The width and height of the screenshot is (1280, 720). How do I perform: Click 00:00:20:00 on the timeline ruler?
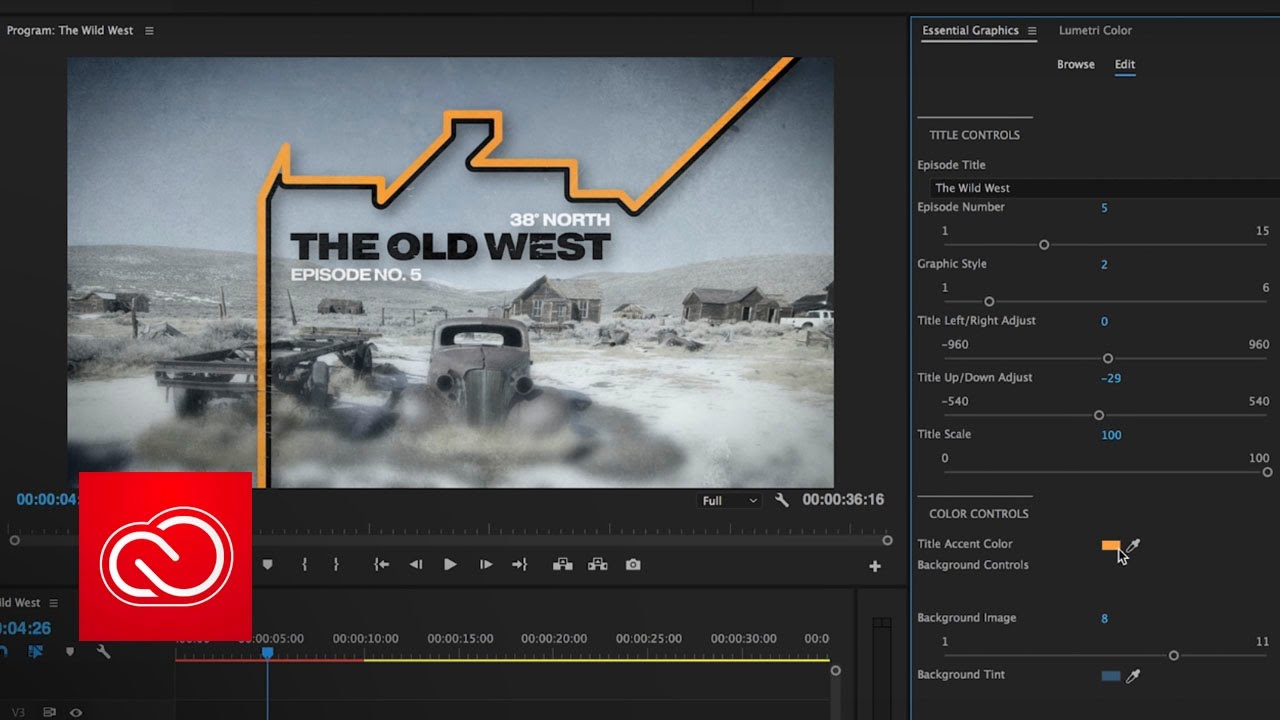pos(554,638)
